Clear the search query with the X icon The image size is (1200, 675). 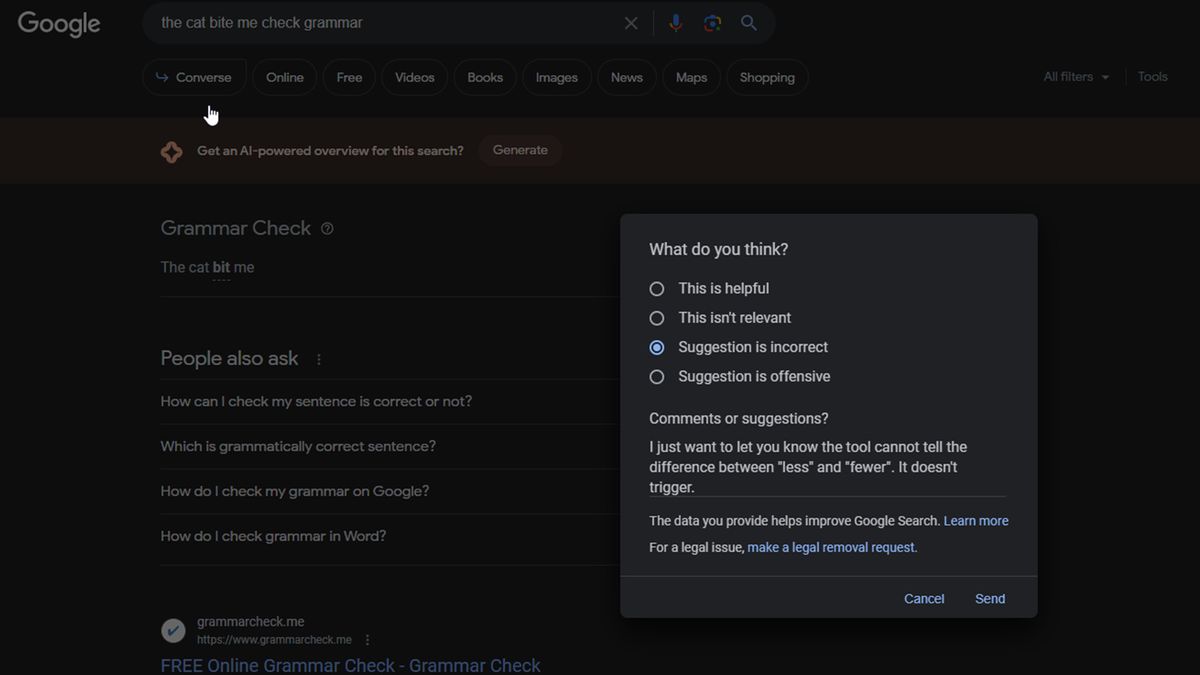(630, 22)
